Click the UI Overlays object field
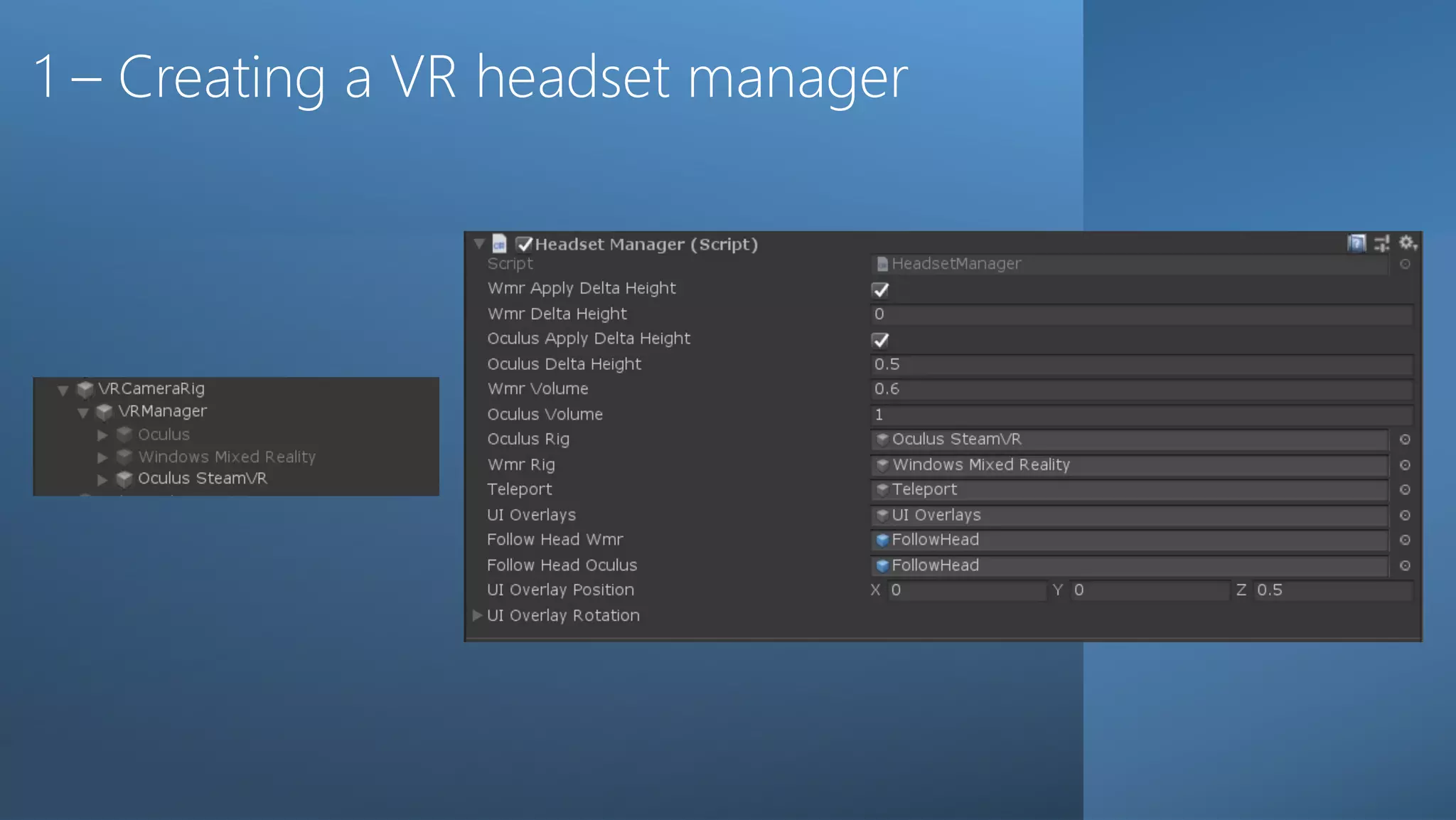Image resolution: width=1456 pixels, height=820 pixels. pyautogui.click(x=1130, y=516)
